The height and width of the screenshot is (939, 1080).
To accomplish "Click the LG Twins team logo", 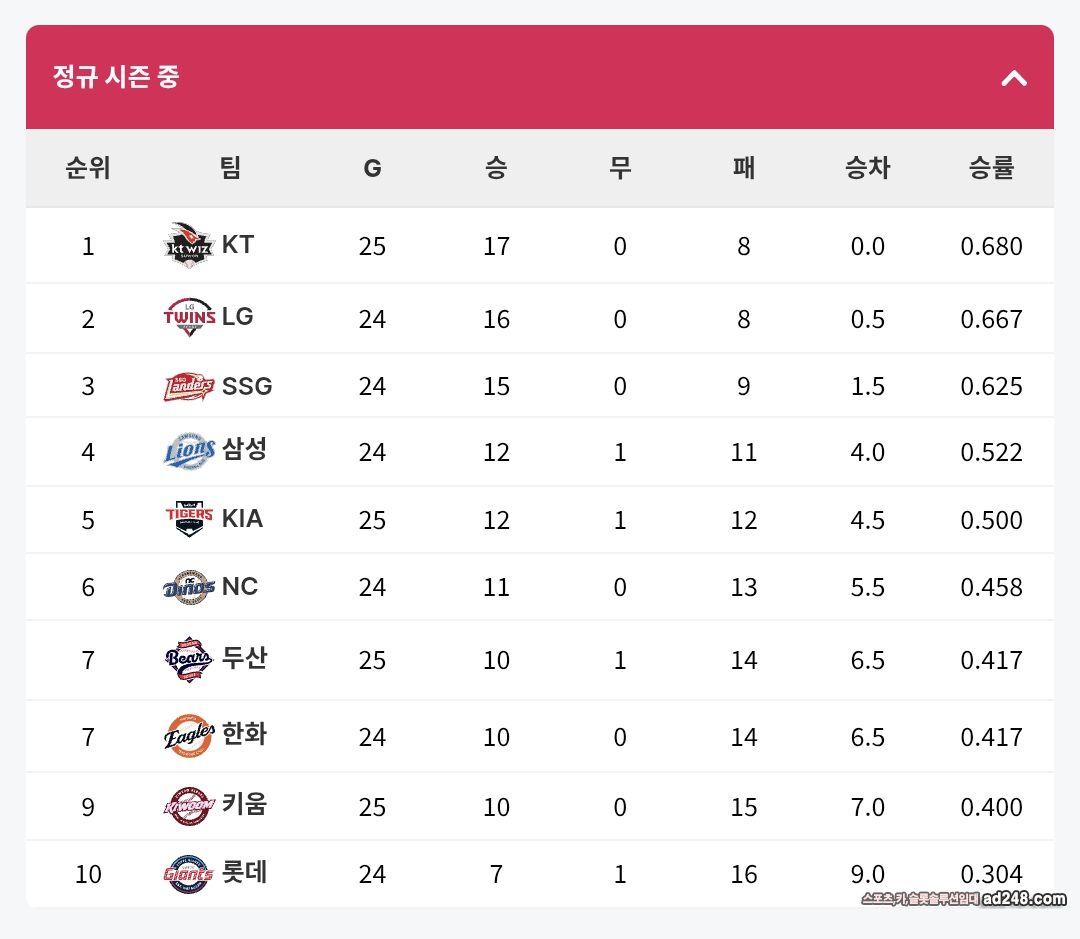I will click(189, 317).
